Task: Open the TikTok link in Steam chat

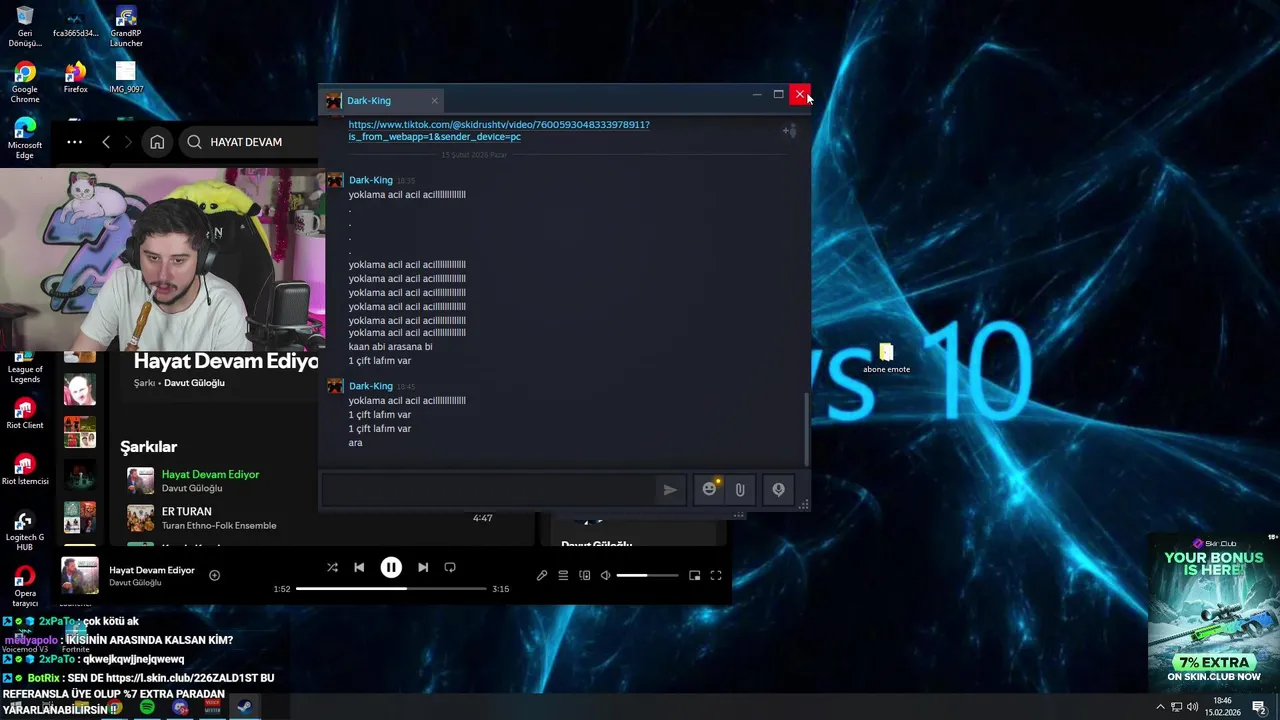Action: pos(499,131)
